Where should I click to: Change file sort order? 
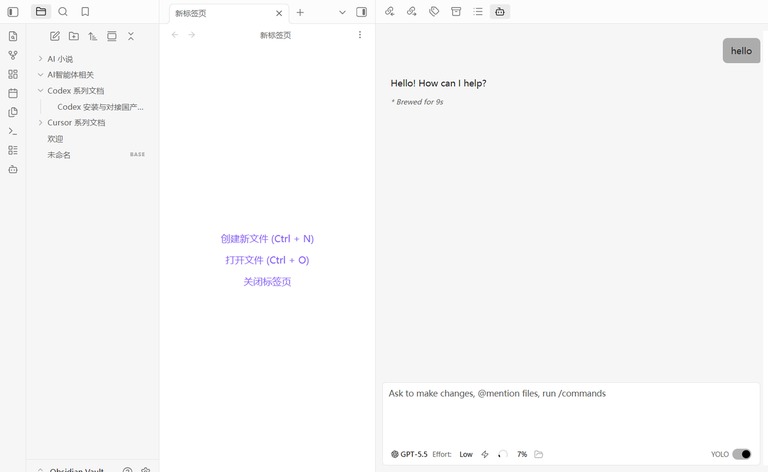tap(93, 36)
